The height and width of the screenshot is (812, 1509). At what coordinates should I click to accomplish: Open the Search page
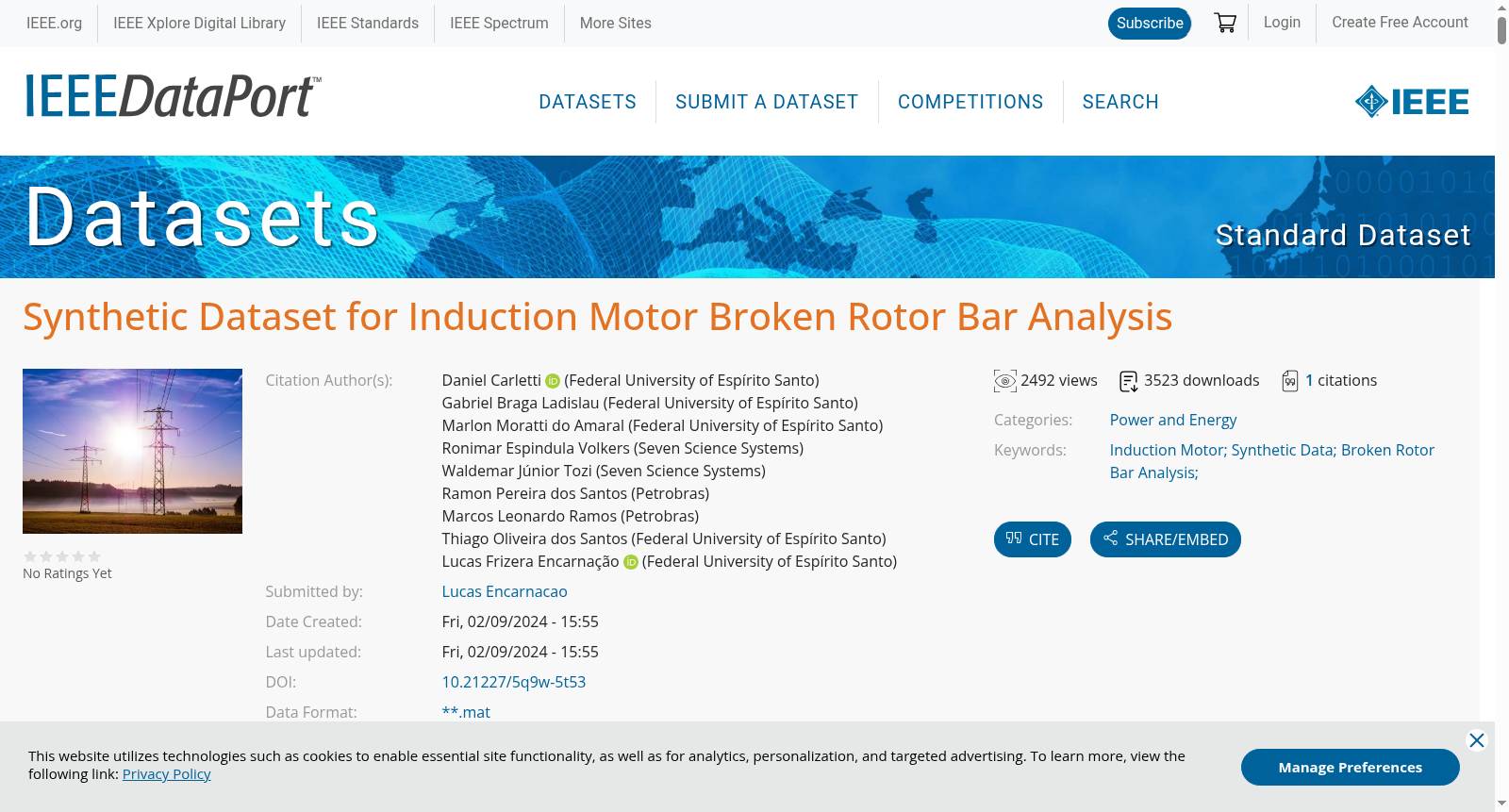1120,102
